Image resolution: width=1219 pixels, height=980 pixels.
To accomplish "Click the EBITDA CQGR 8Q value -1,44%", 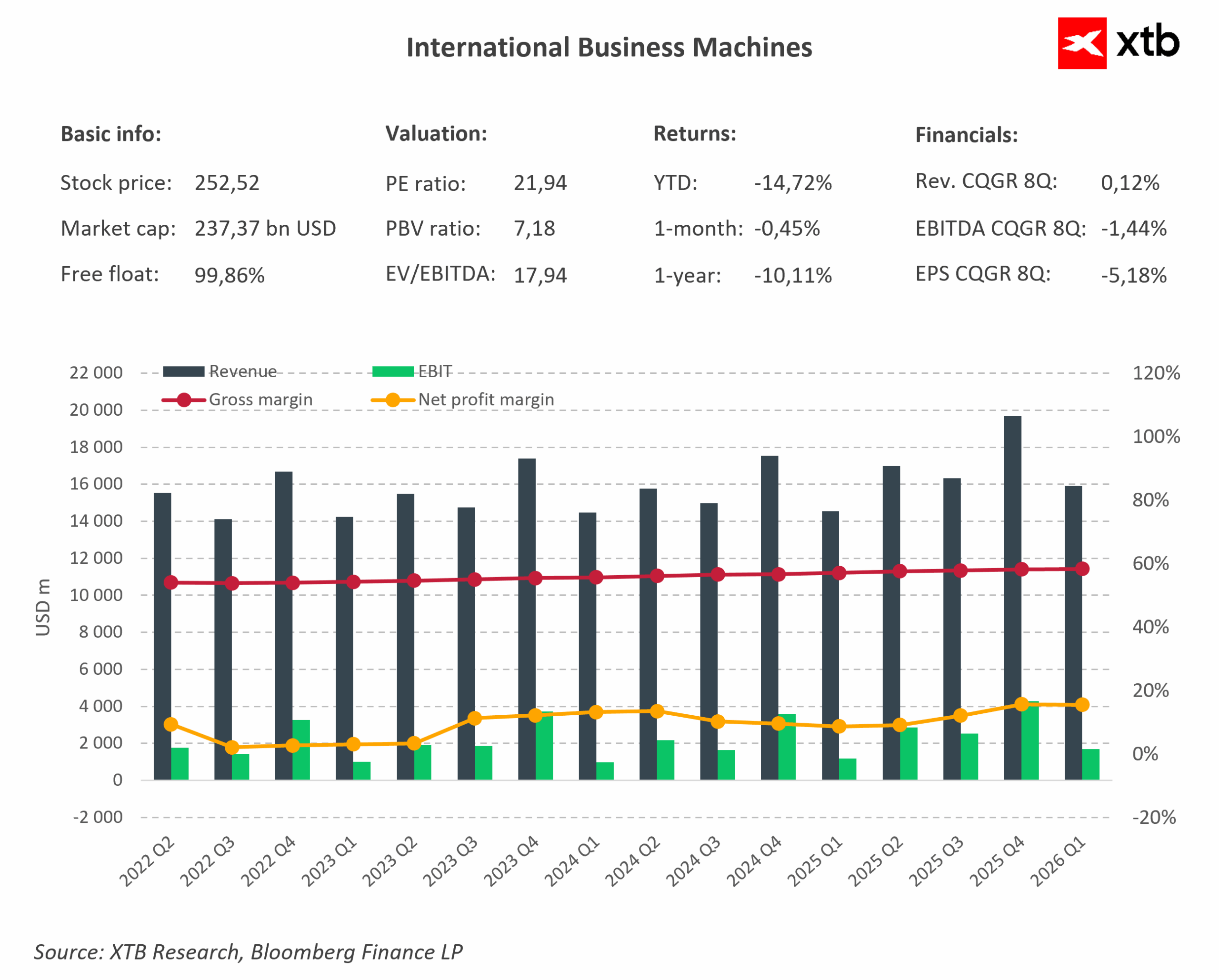I will coord(1134,229).
